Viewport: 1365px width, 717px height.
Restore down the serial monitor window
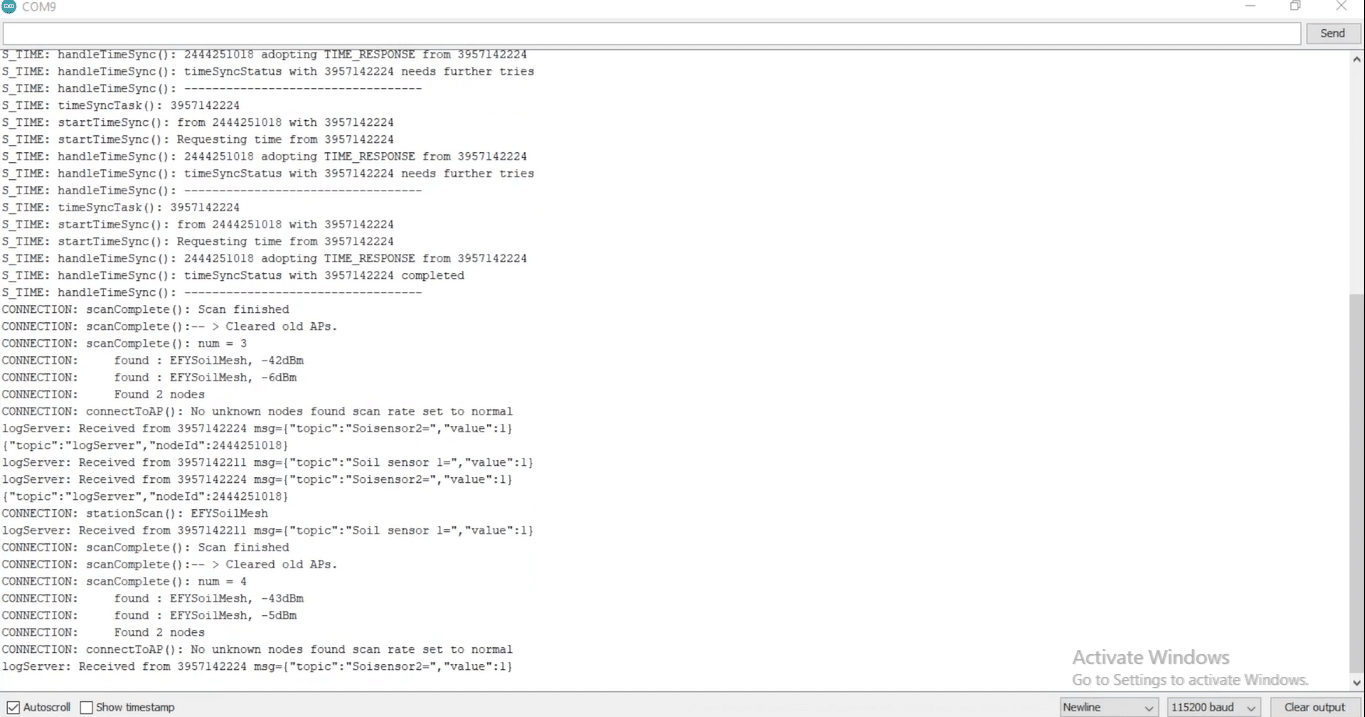1296,7
